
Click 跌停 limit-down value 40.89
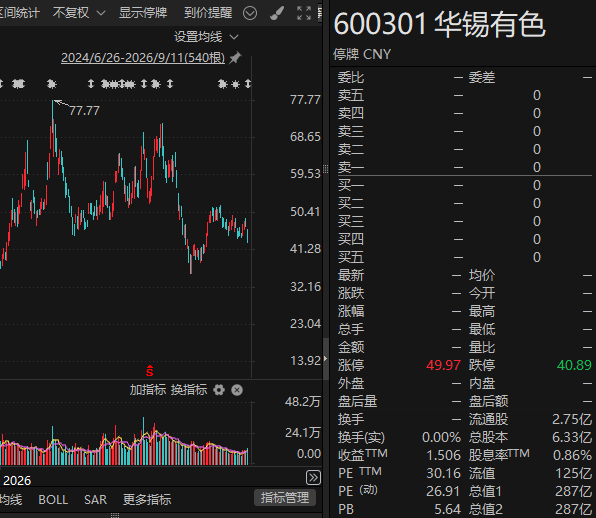(x=574, y=365)
